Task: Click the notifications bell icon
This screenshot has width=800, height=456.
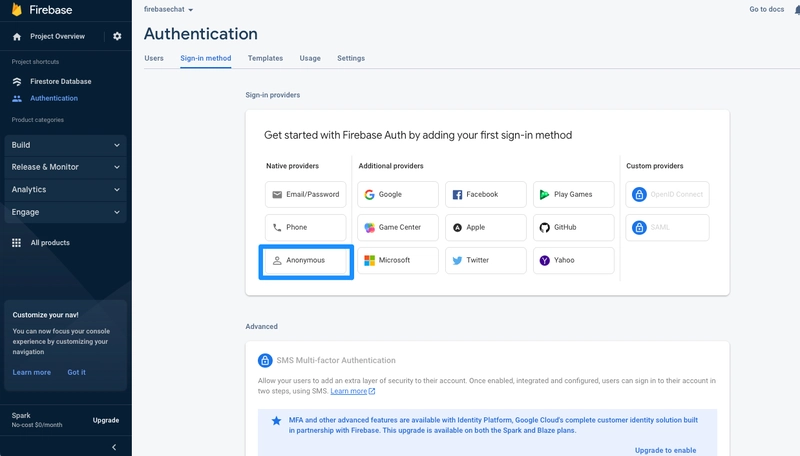Action: click(x=797, y=10)
